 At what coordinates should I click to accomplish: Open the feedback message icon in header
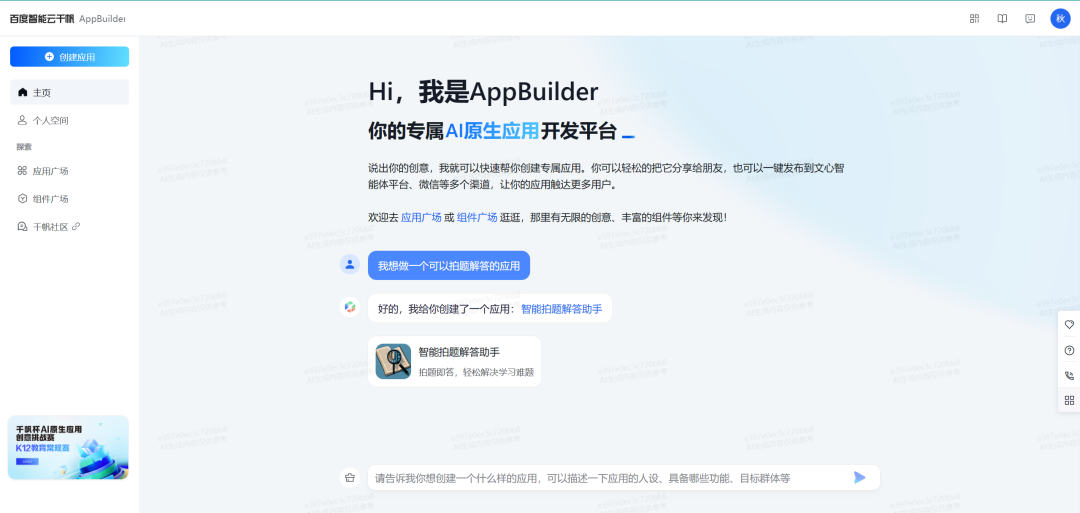pyautogui.click(x=1030, y=19)
